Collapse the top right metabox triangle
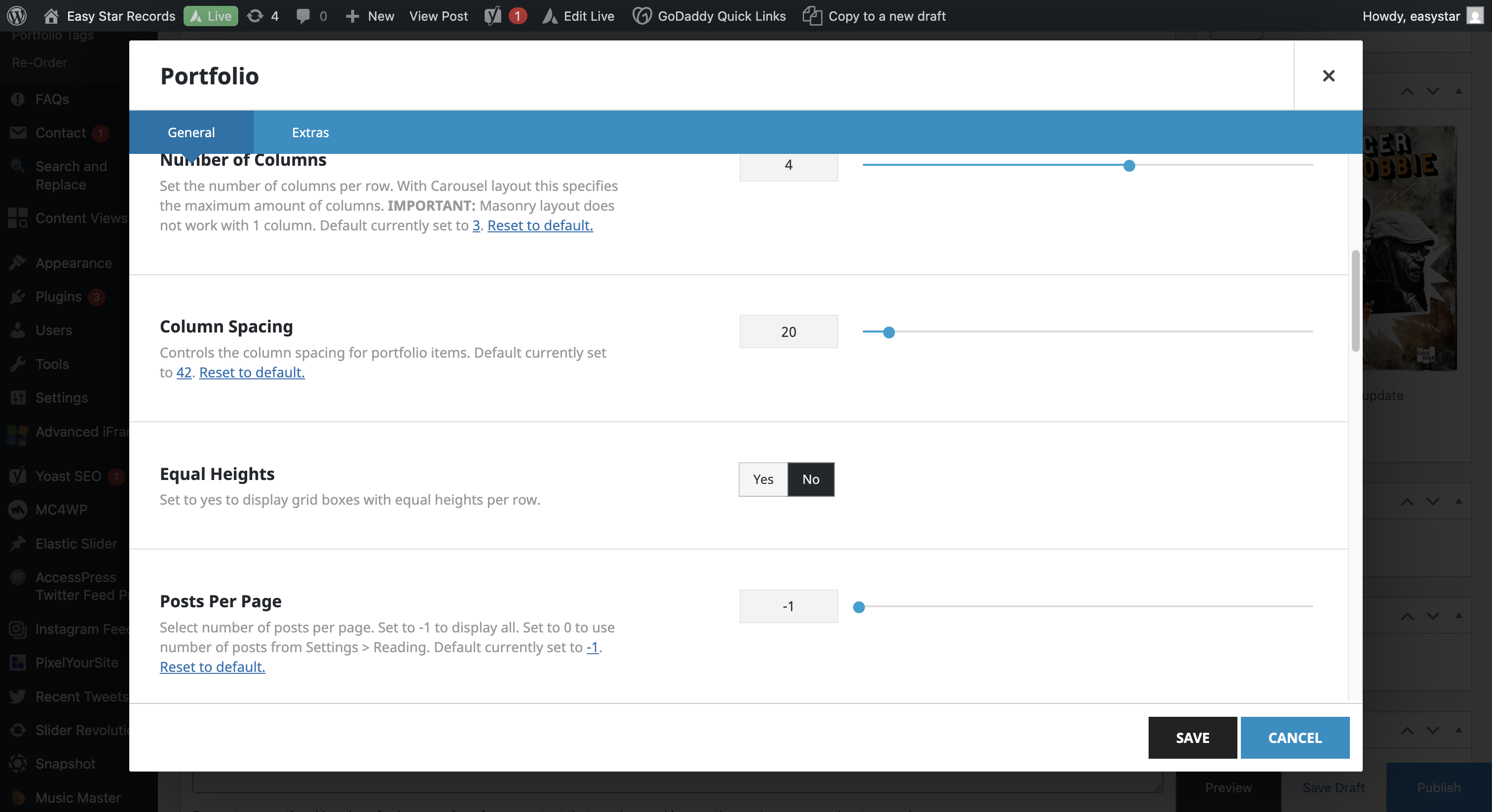1492x812 pixels. tap(1458, 91)
